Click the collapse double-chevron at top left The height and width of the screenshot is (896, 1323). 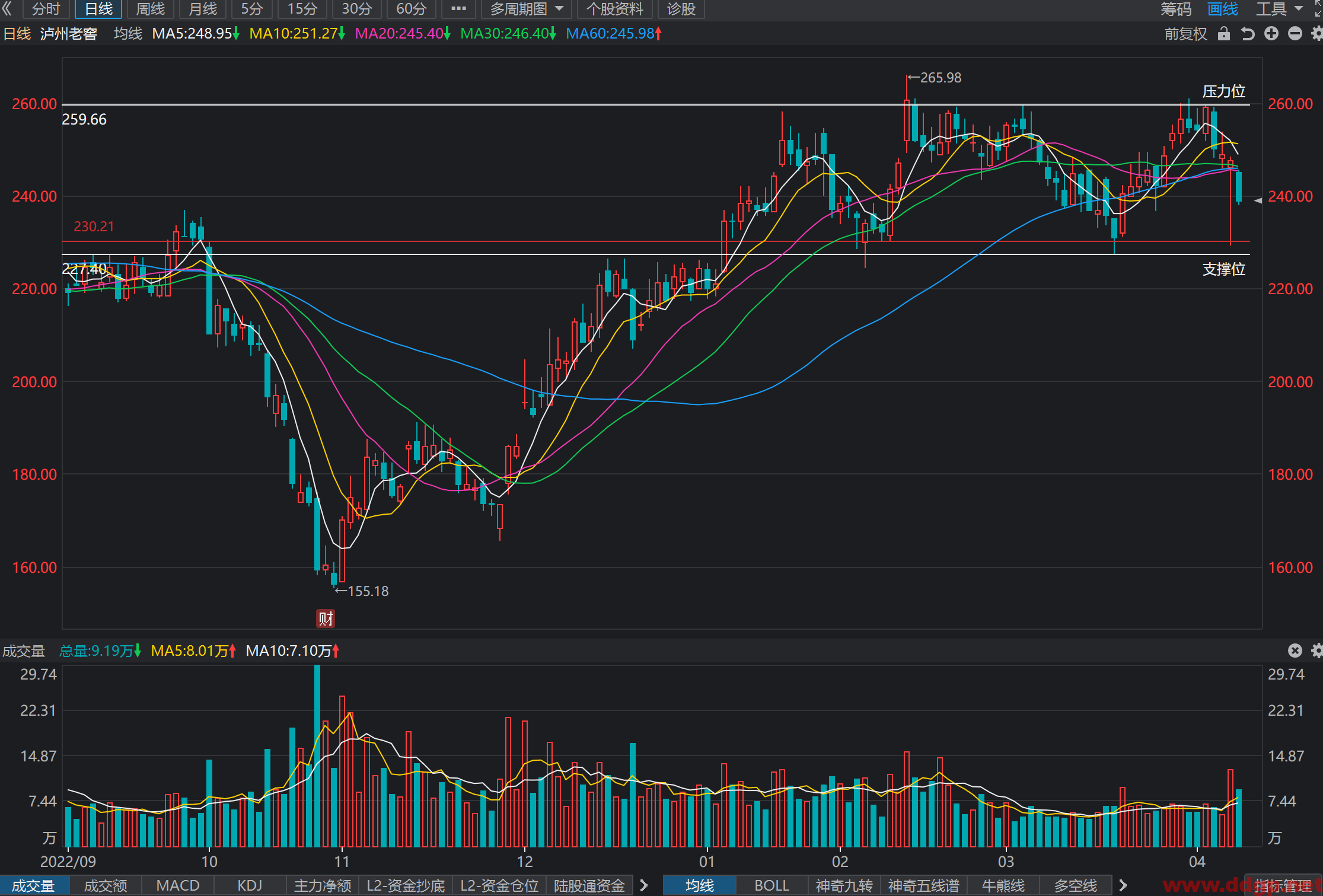(8, 9)
